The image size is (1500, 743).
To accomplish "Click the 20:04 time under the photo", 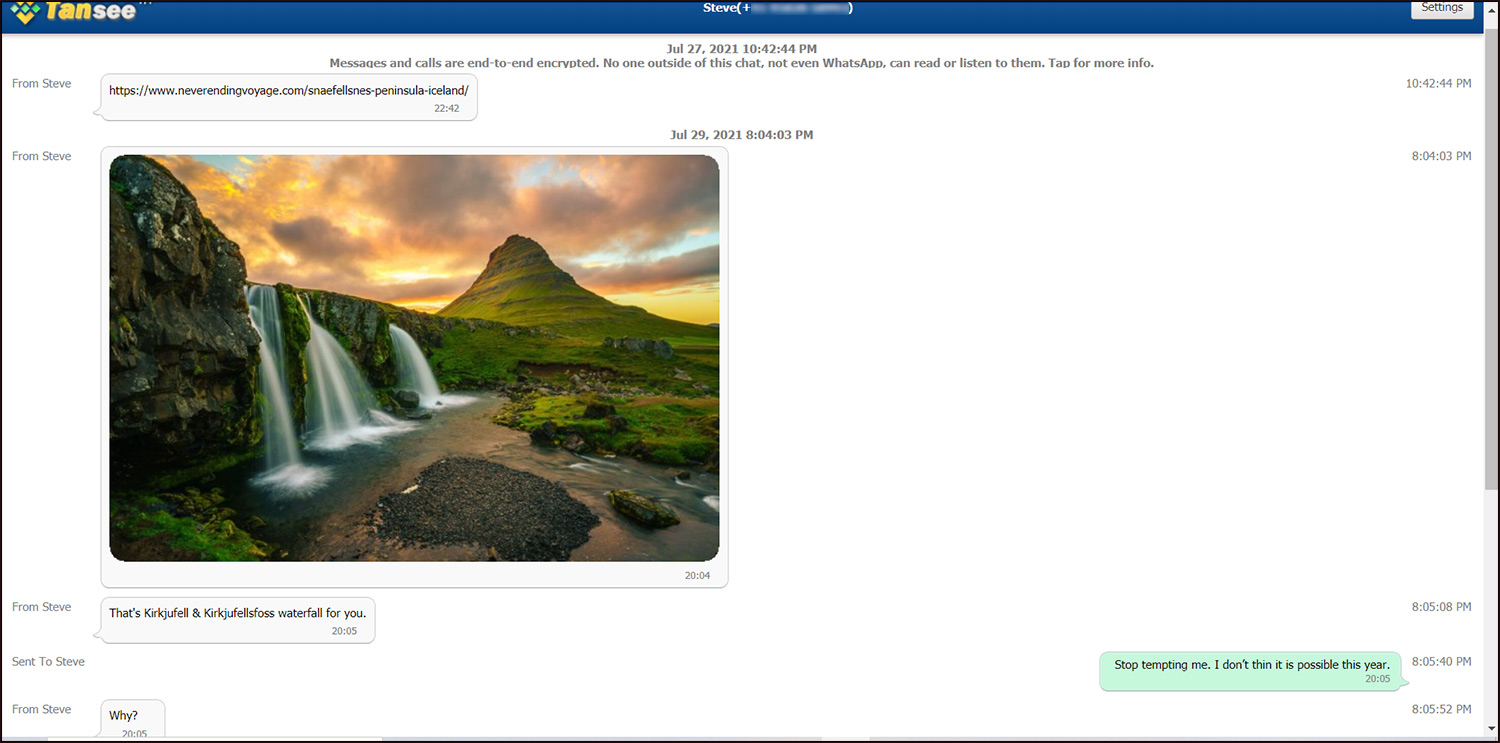I will pyautogui.click(x=697, y=575).
